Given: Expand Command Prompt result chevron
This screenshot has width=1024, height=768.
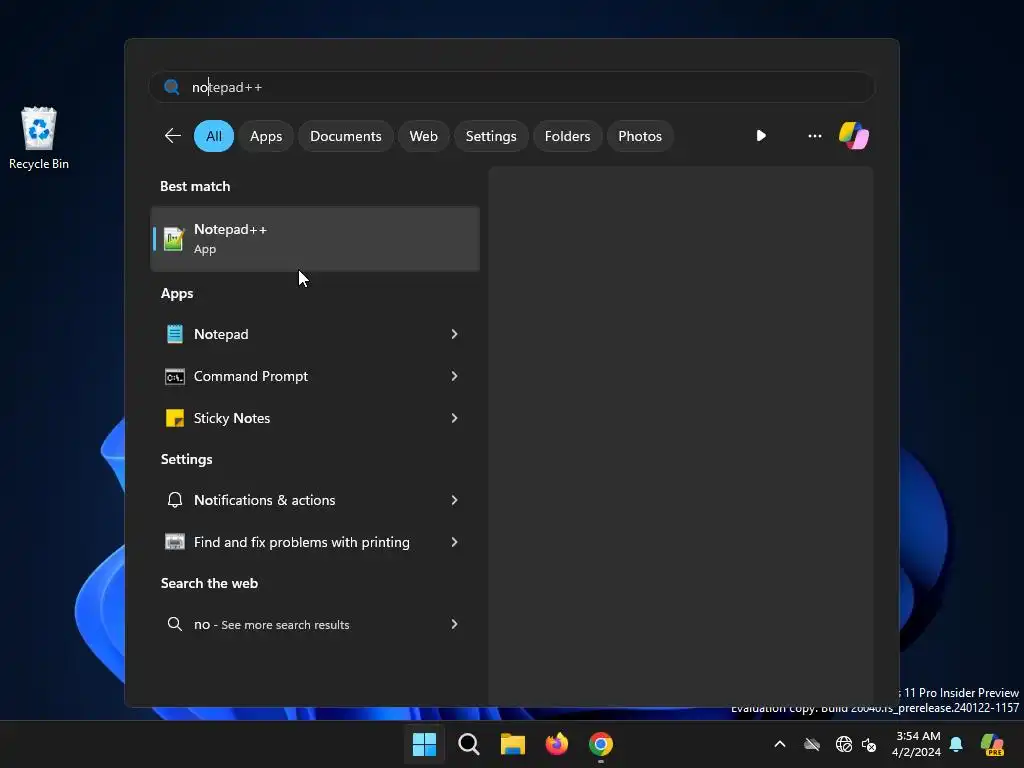Looking at the screenshot, I should click(455, 376).
